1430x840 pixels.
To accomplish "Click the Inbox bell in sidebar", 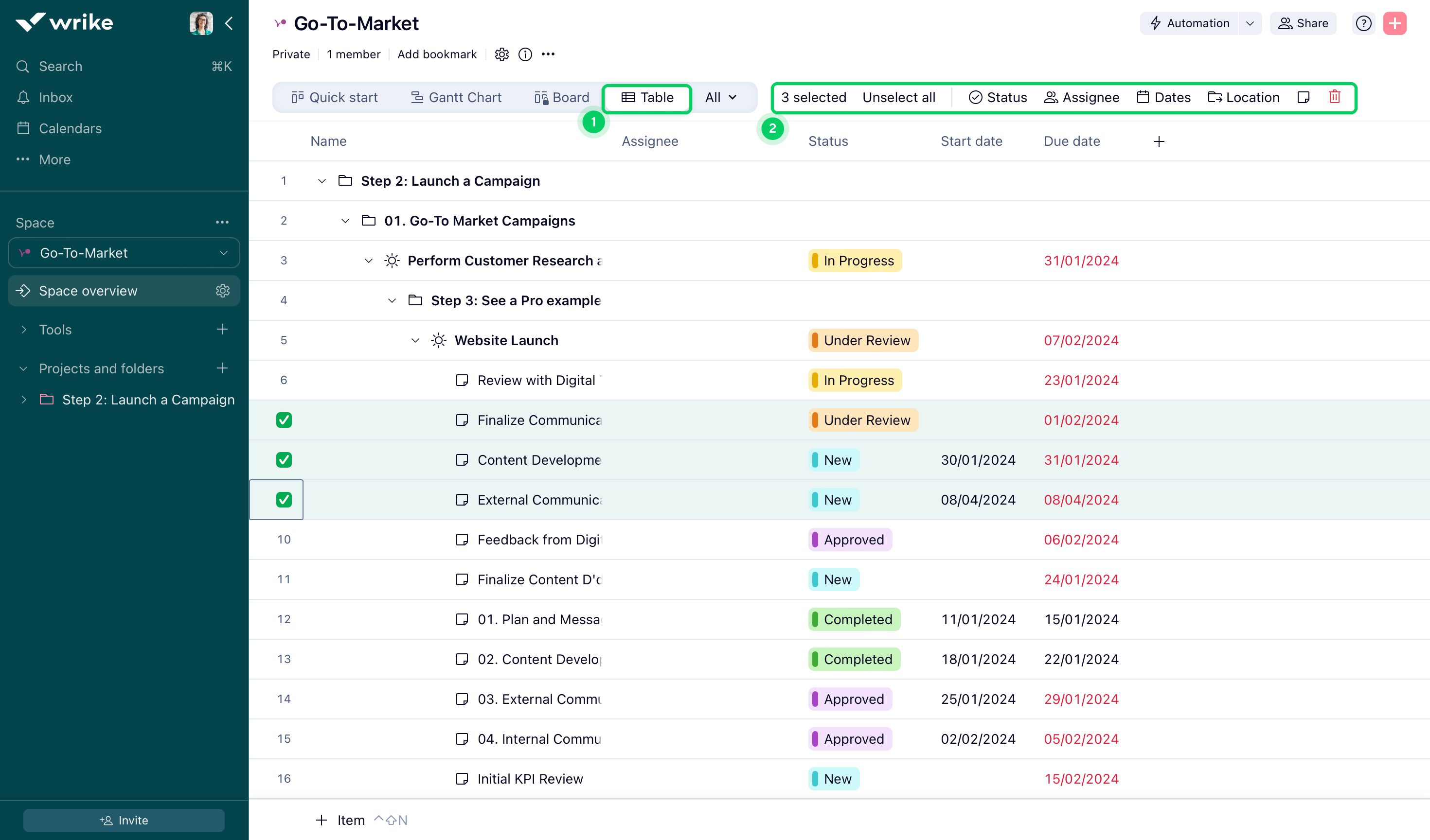I will (24, 98).
